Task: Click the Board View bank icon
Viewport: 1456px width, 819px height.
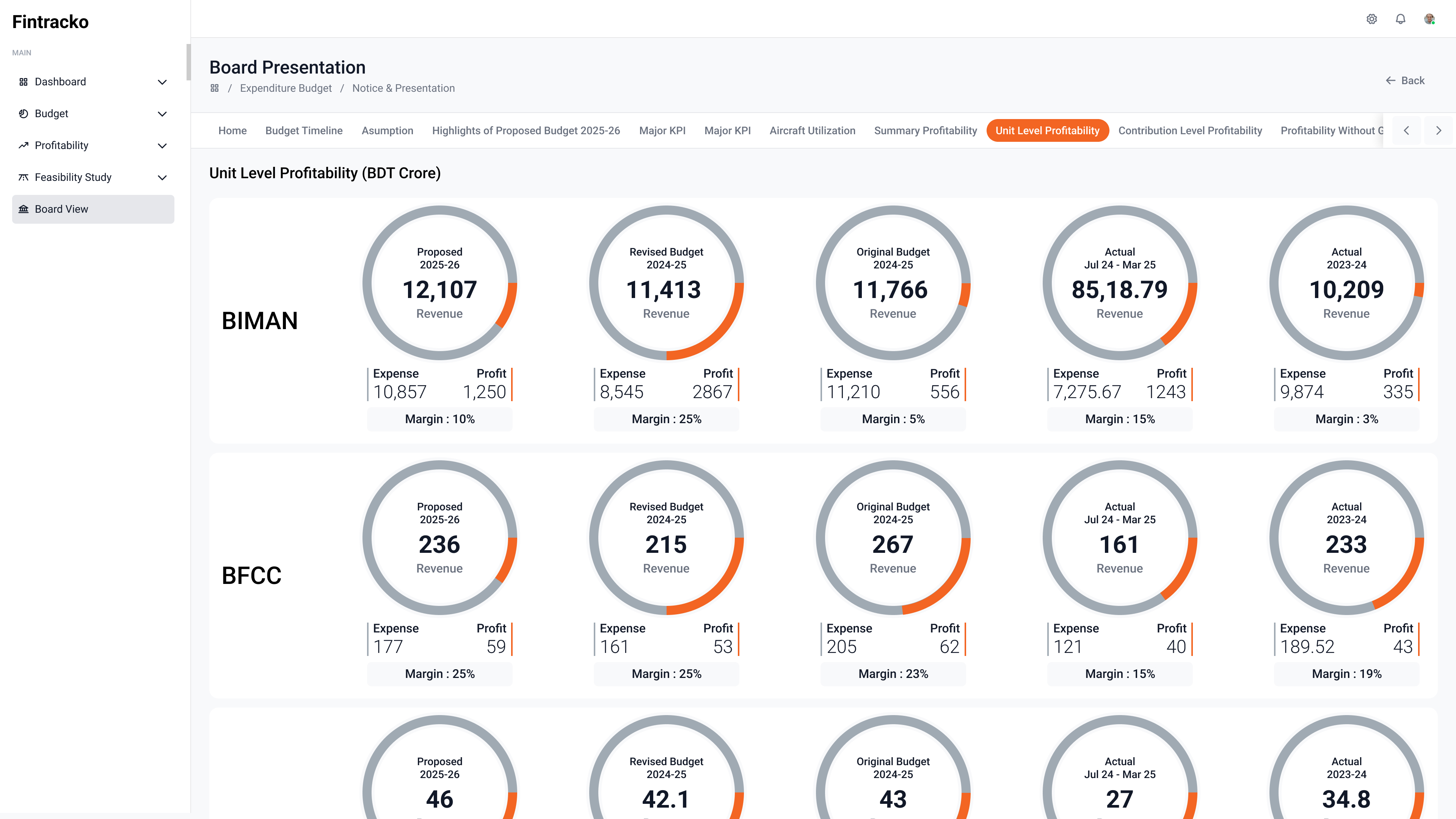Action: tap(23, 209)
